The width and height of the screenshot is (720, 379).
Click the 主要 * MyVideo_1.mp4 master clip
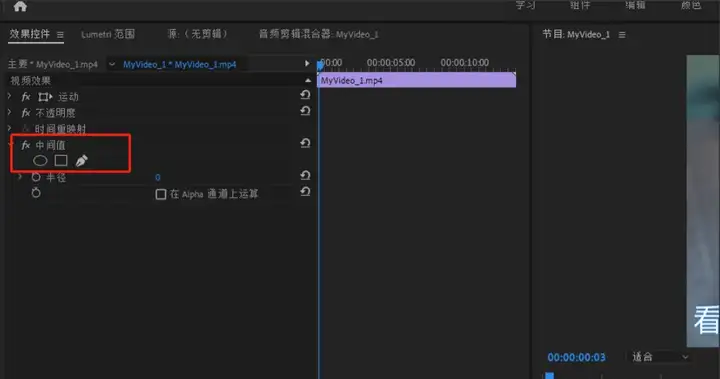pos(53,64)
